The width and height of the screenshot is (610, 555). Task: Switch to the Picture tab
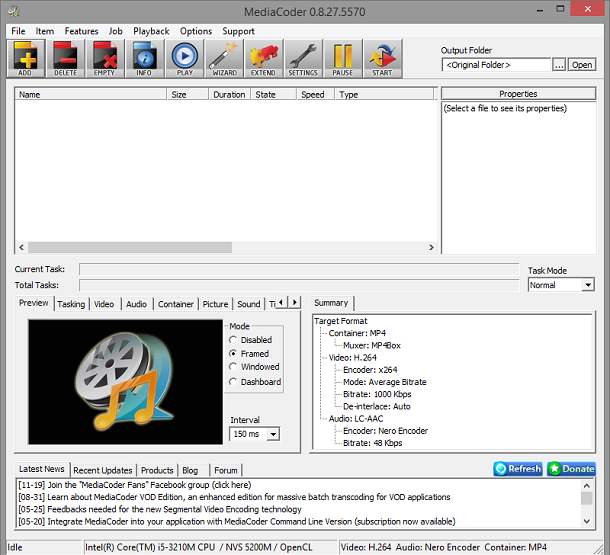pos(215,304)
